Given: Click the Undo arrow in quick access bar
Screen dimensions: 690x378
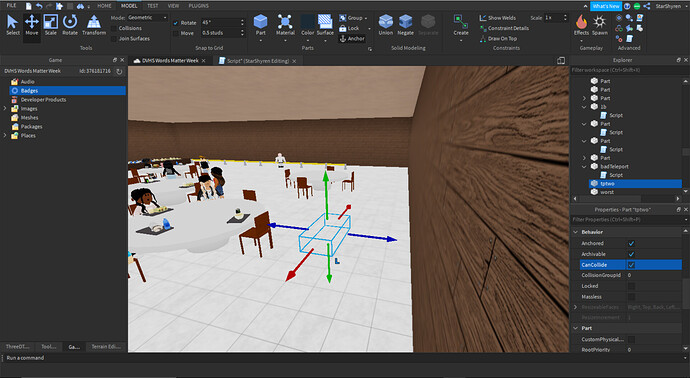Looking at the screenshot, I should click(39, 6).
